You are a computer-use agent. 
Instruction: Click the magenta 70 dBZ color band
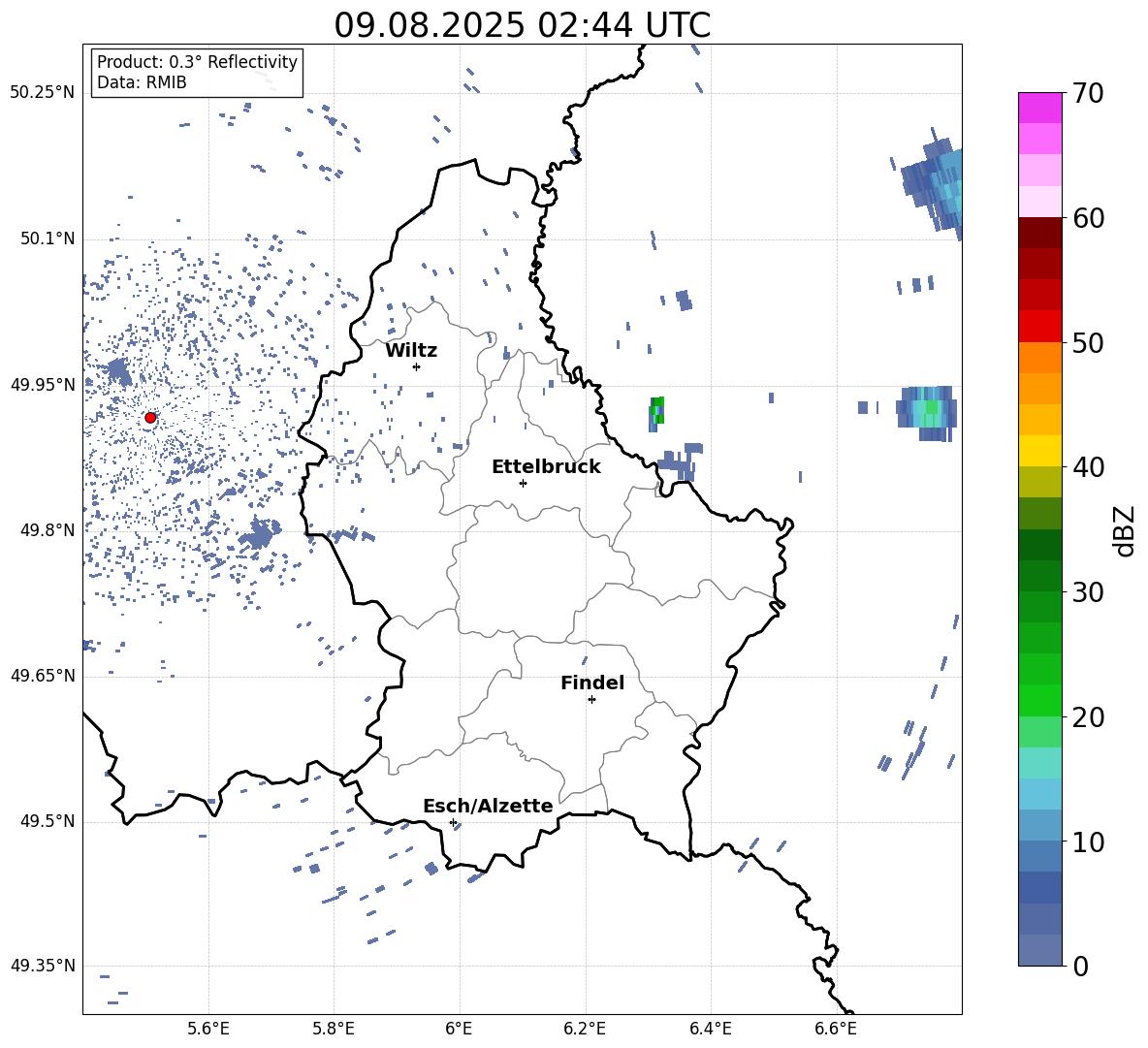tap(1039, 108)
